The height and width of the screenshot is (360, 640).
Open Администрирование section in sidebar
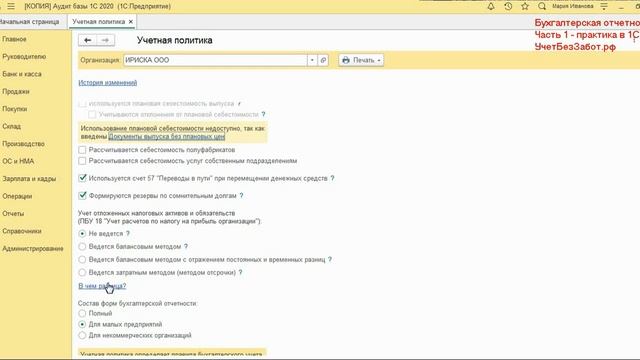point(33,249)
